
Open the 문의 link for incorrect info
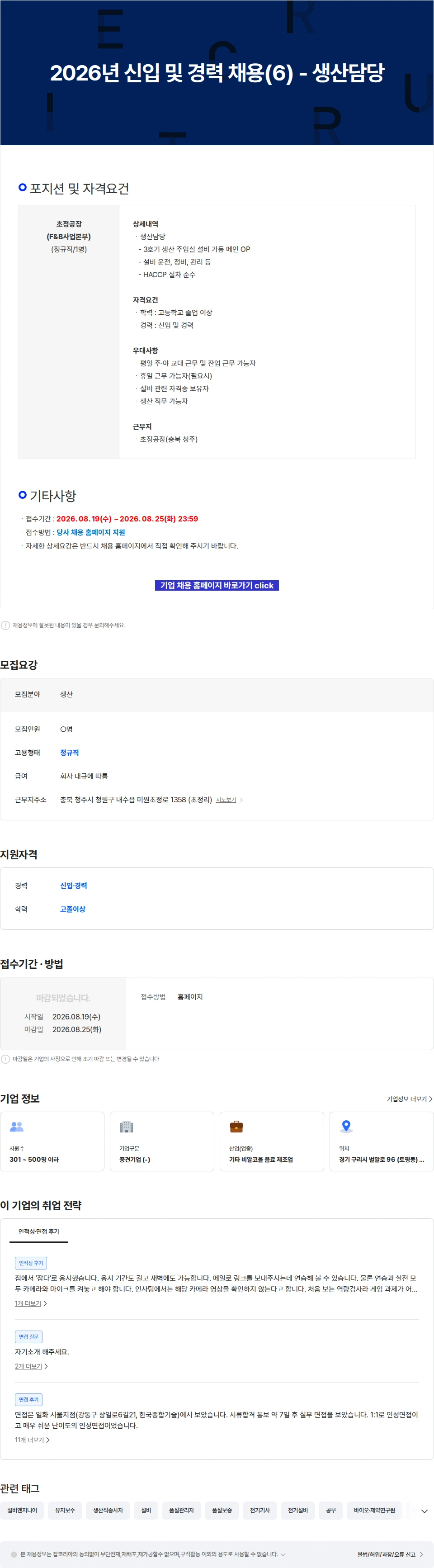pyautogui.click(x=99, y=625)
